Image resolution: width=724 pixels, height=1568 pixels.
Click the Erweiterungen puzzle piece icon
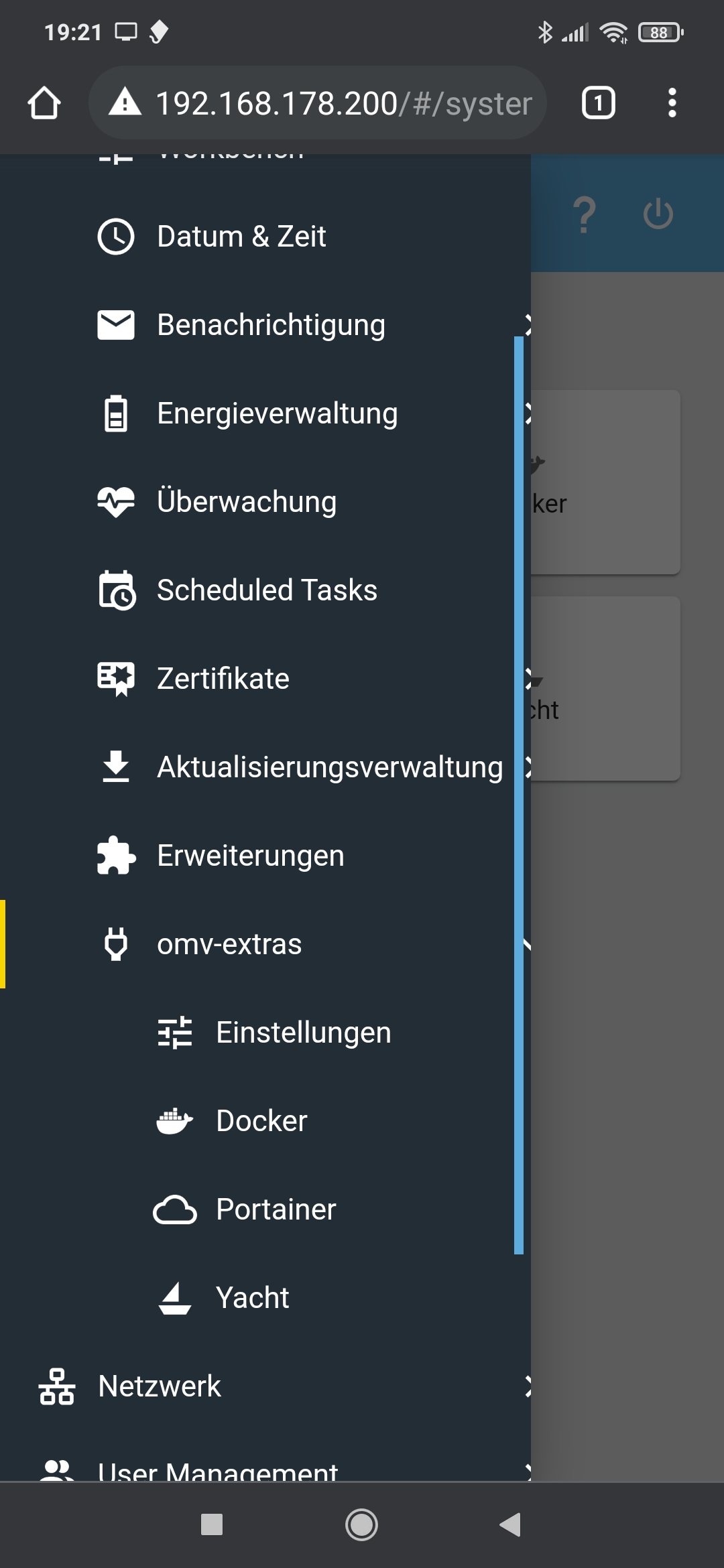pos(116,856)
